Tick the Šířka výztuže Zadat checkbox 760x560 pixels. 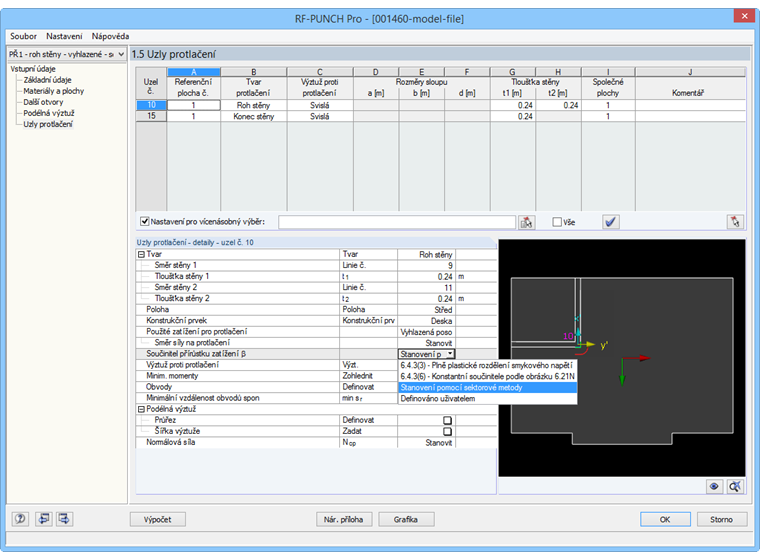447,431
